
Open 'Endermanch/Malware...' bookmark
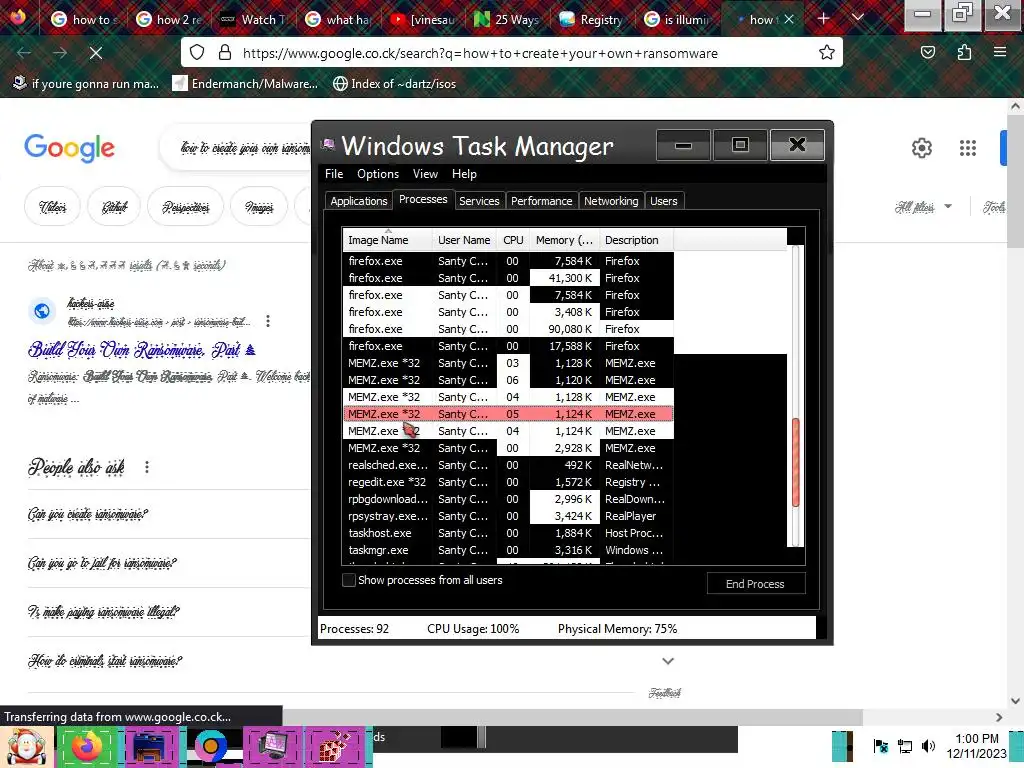(x=245, y=84)
